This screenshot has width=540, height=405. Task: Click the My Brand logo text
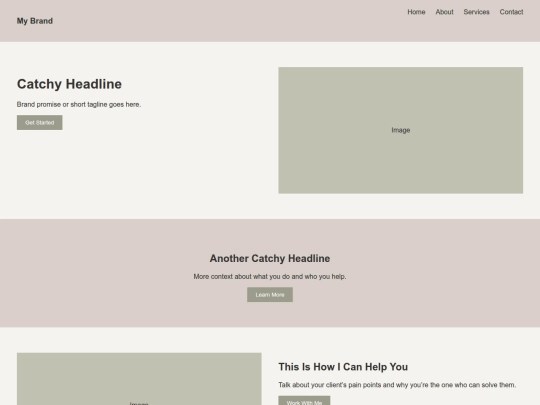coord(35,21)
